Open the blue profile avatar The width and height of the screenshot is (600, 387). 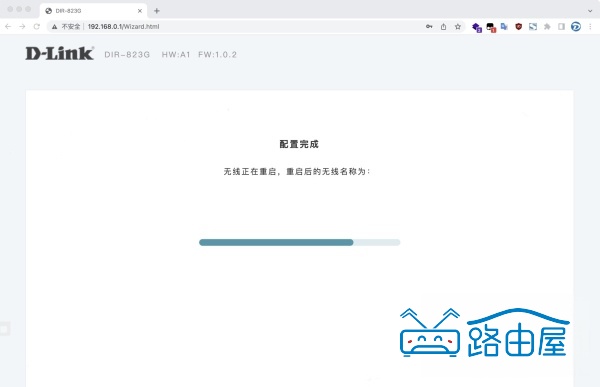click(x=576, y=26)
